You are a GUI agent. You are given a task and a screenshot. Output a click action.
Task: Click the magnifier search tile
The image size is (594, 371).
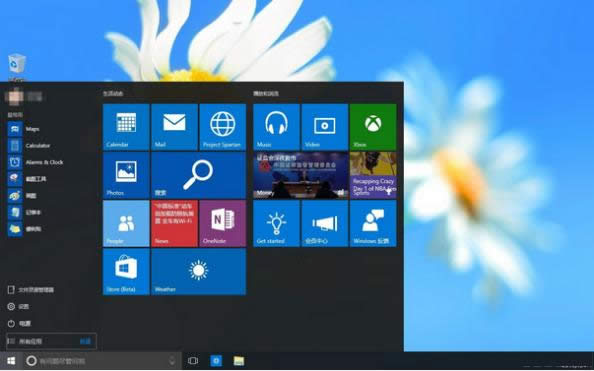point(199,175)
